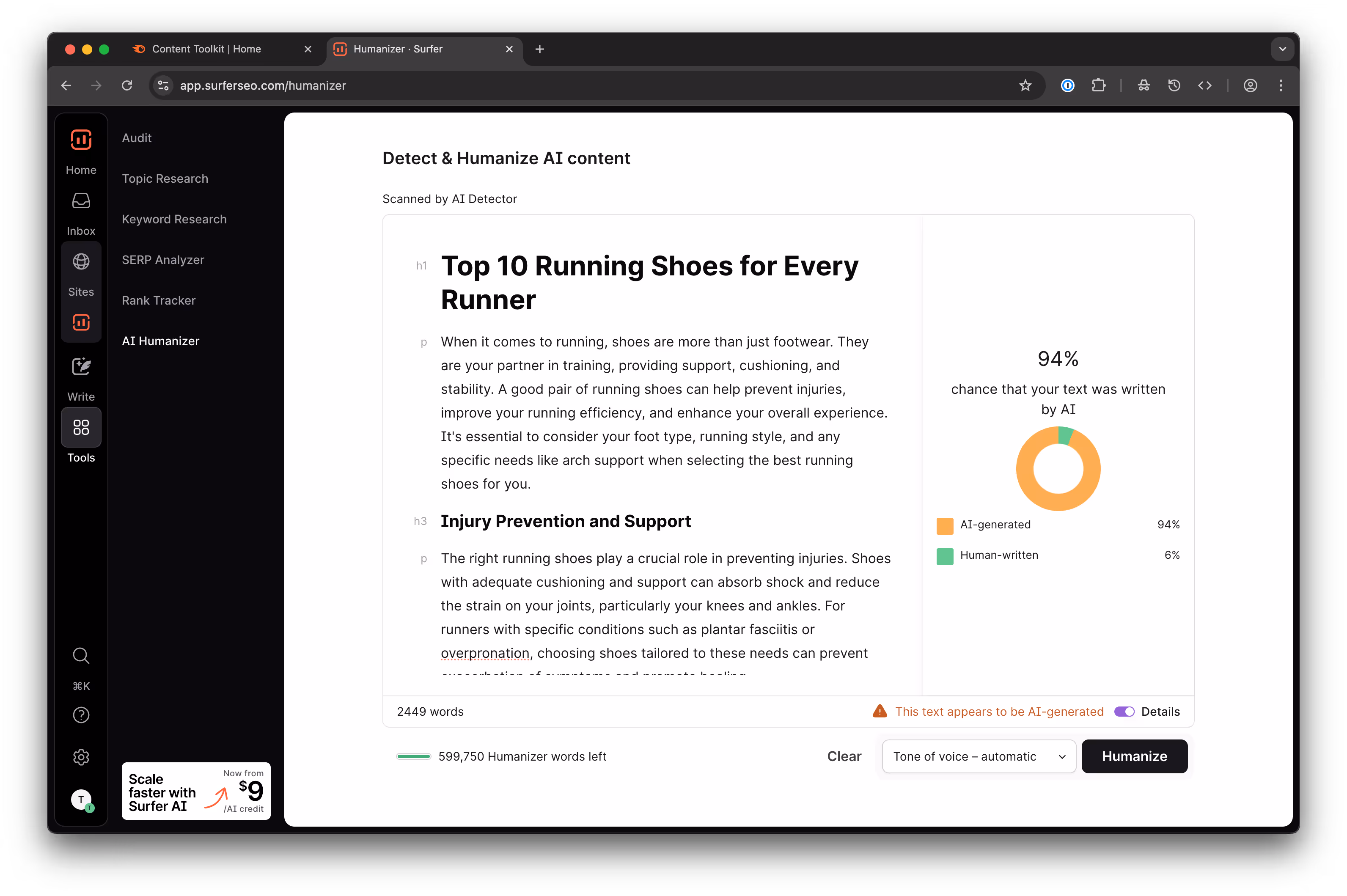Select the Tools grid icon
This screenshot has height=896, width=1347.
pyautogui.click(x=80, y=427)
